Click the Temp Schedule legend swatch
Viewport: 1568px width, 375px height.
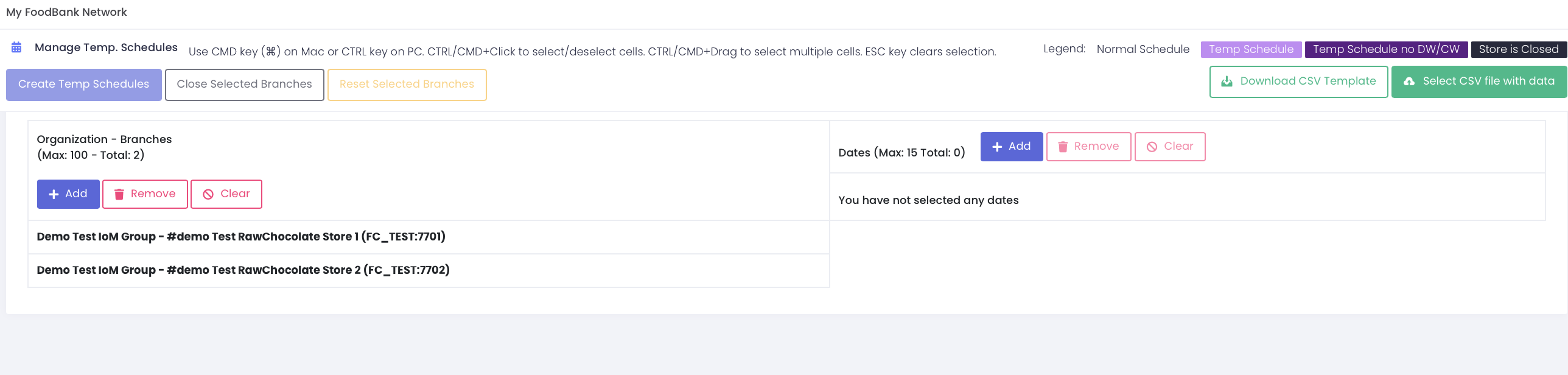click(1251, 49)
